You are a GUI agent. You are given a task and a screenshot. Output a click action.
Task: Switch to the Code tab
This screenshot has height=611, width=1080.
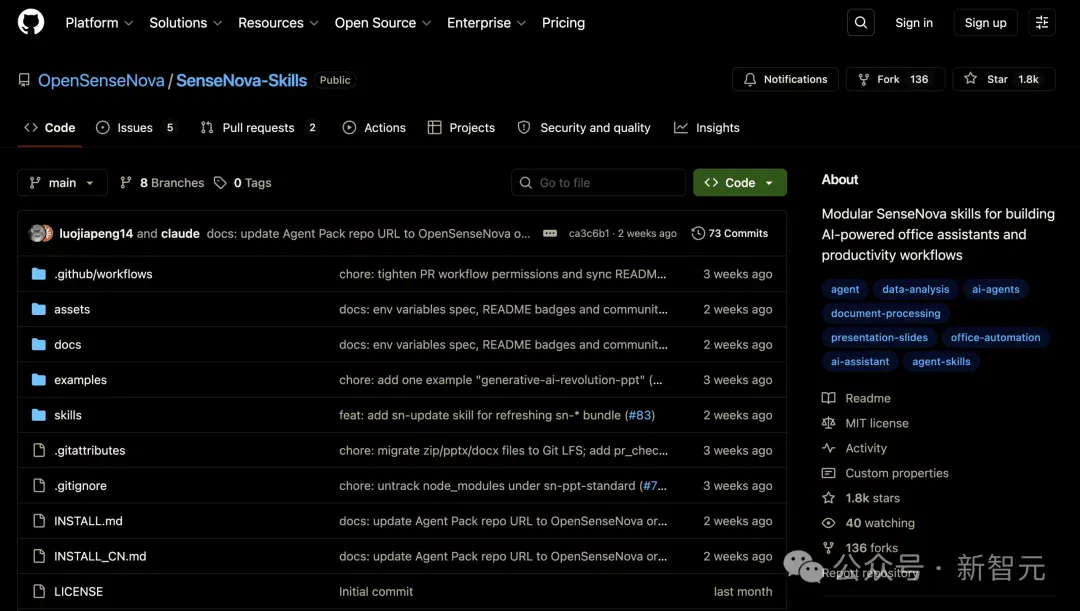coord(50,127)
